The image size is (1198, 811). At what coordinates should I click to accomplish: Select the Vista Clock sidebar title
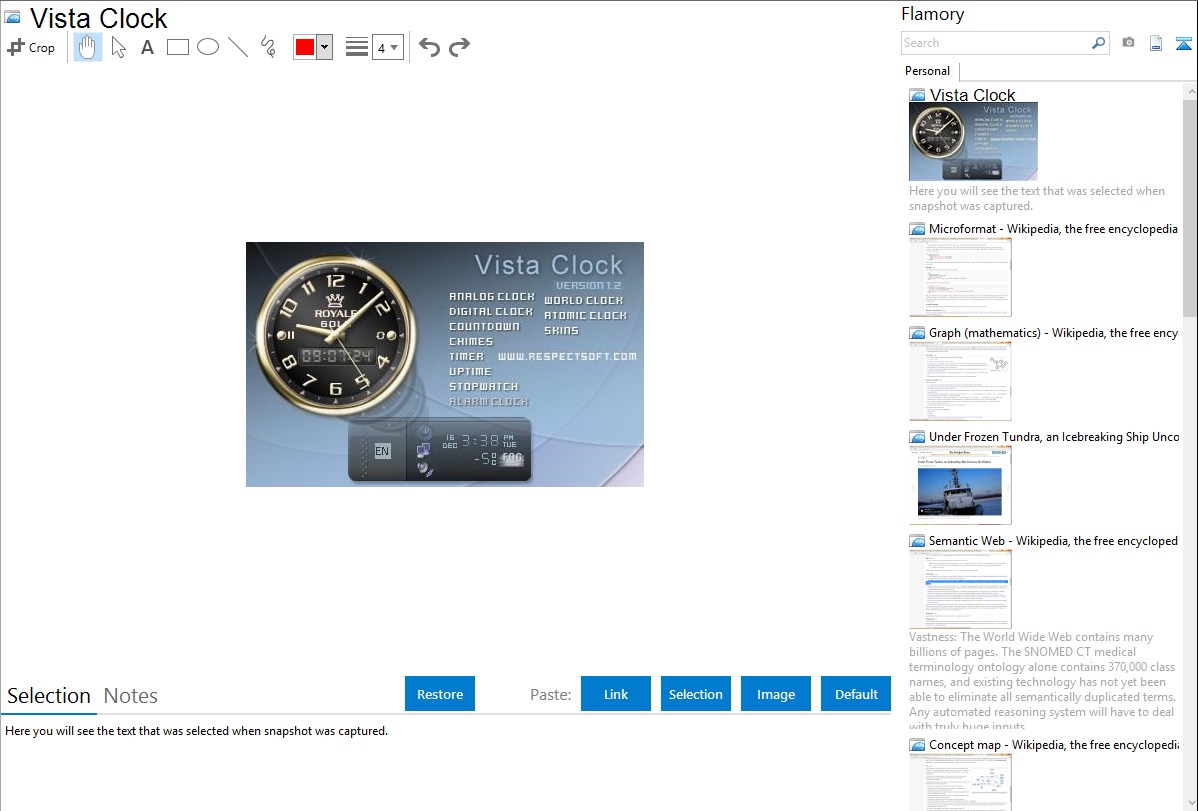pos(972,95)
